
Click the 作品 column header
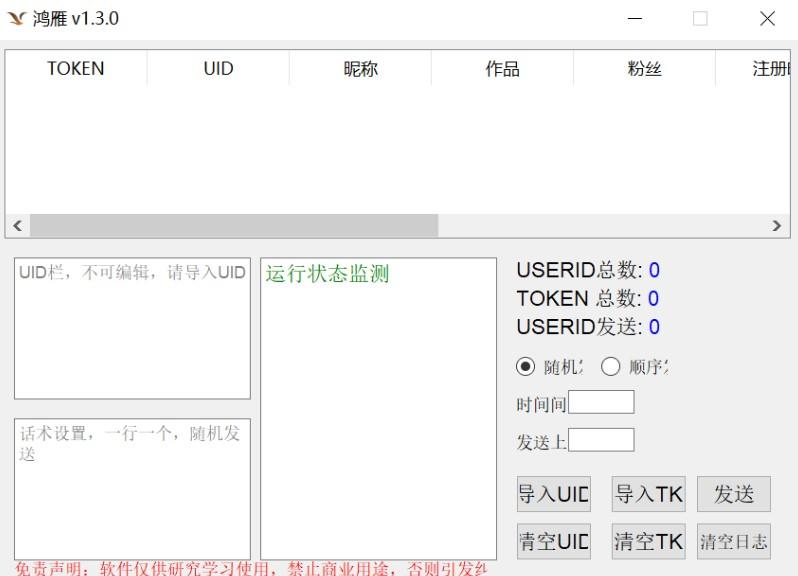(x=502, y=69)
